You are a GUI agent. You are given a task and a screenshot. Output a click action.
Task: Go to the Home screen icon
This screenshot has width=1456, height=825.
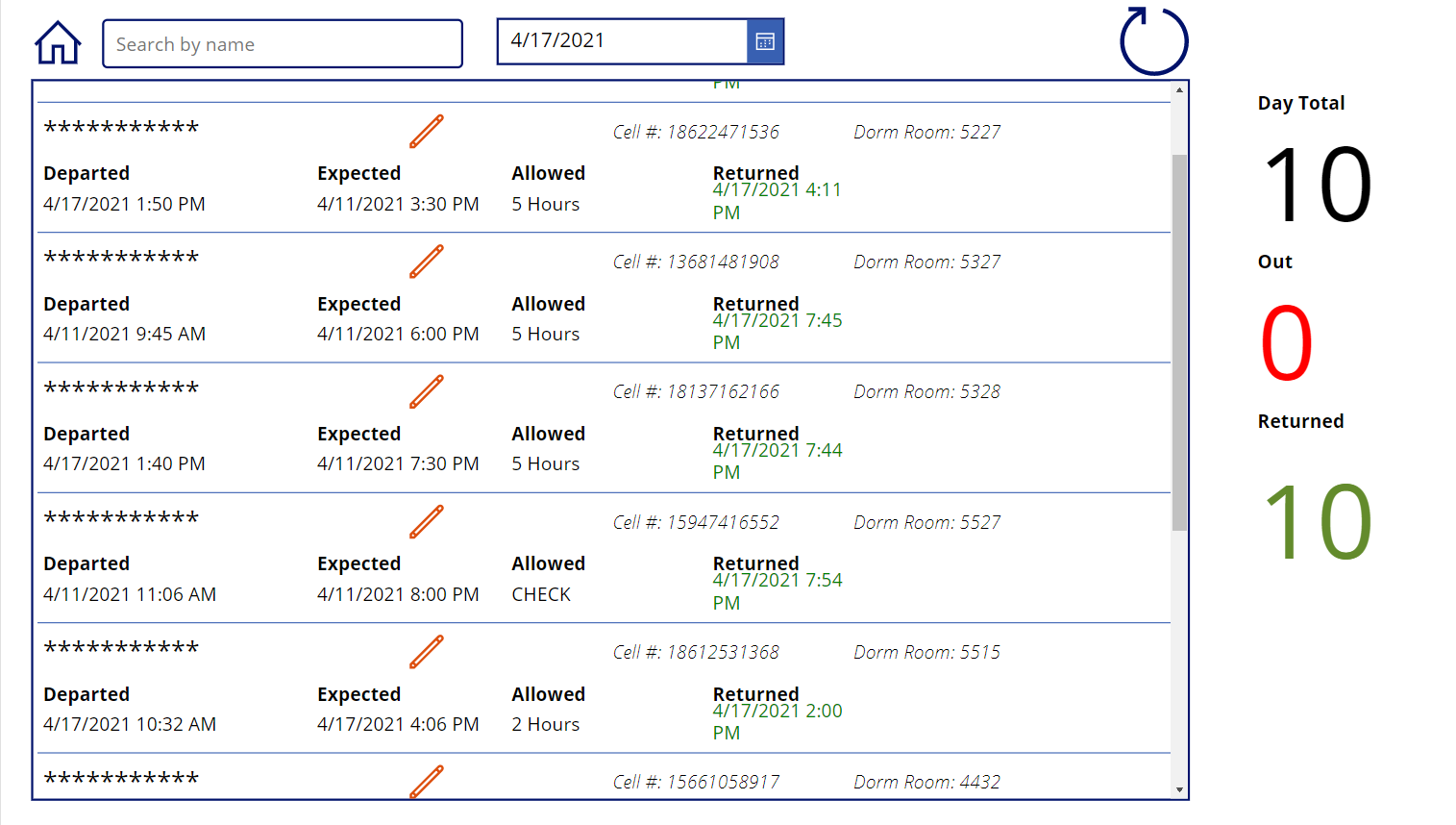coord(58,43)
